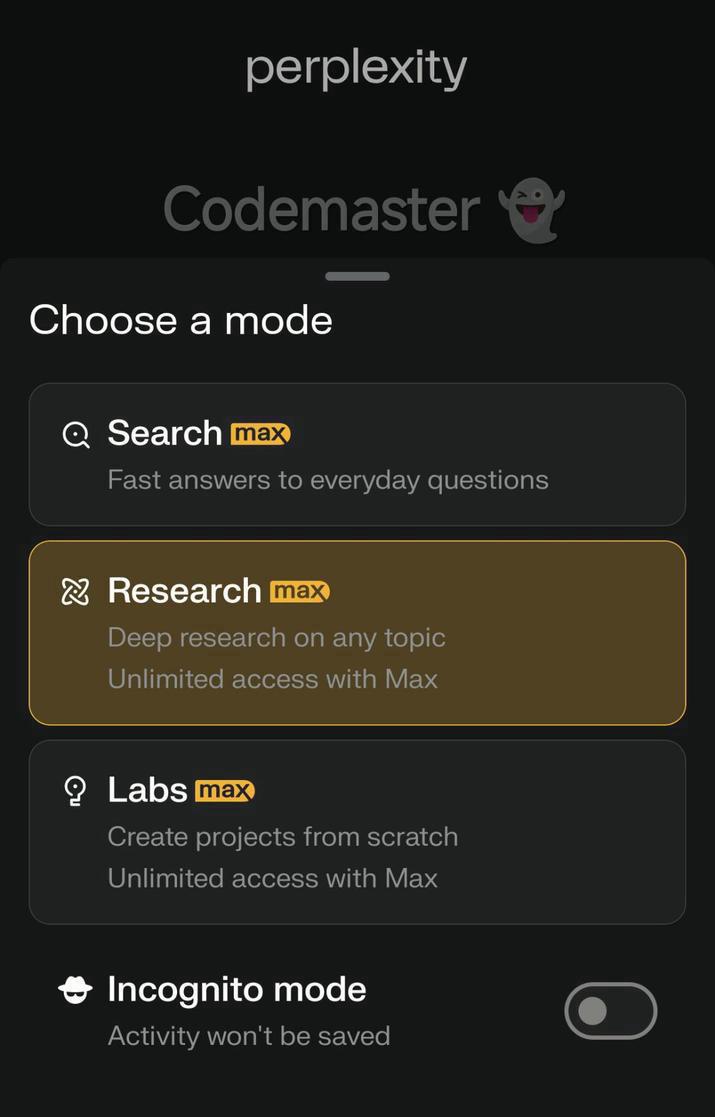Viewport: 715px width, 1117px height.
Task: Choose the Search mode option
Action: click(x=357, y=454)
